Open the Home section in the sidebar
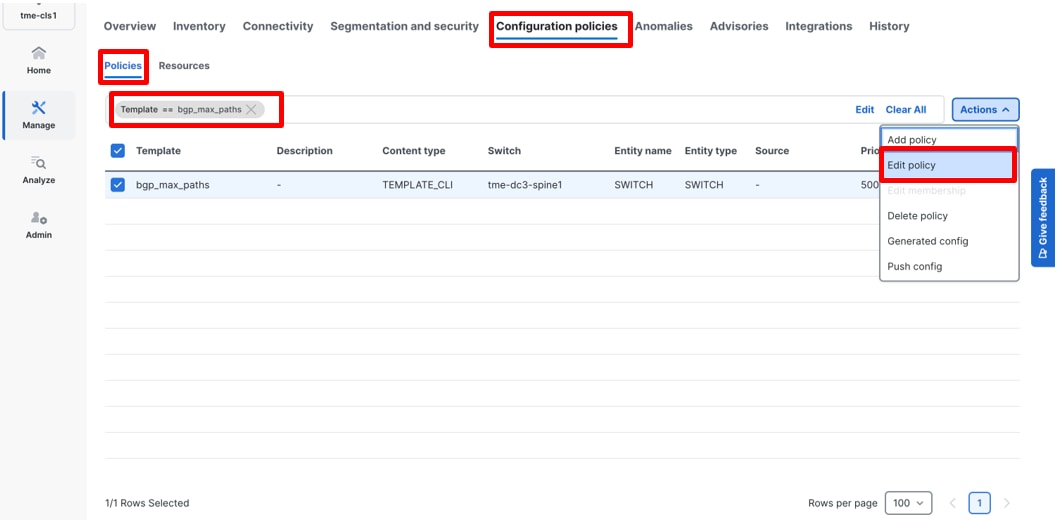1057x520 pixels. tap(38, 61)
